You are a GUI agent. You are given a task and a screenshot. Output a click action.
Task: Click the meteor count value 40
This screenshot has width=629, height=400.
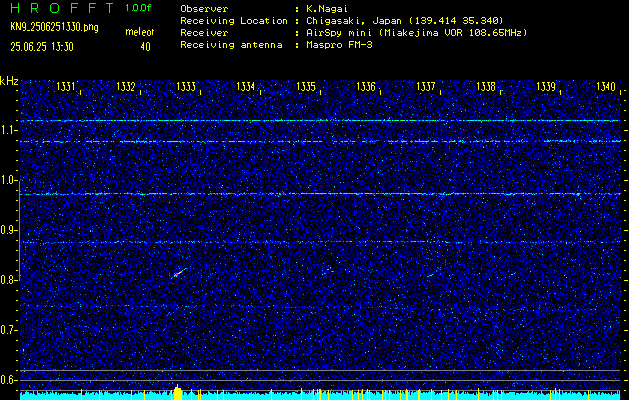145,47
